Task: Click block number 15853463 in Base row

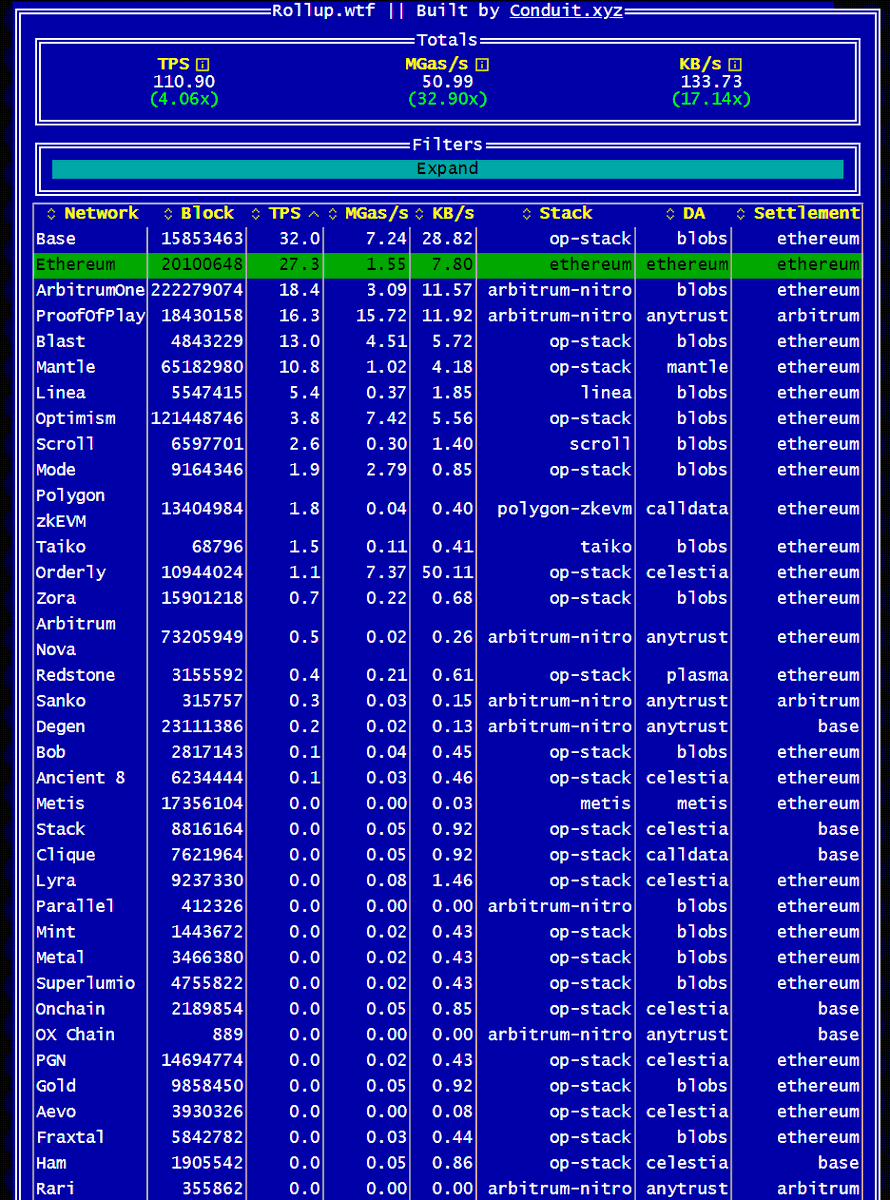Action: tap(202, 239)
